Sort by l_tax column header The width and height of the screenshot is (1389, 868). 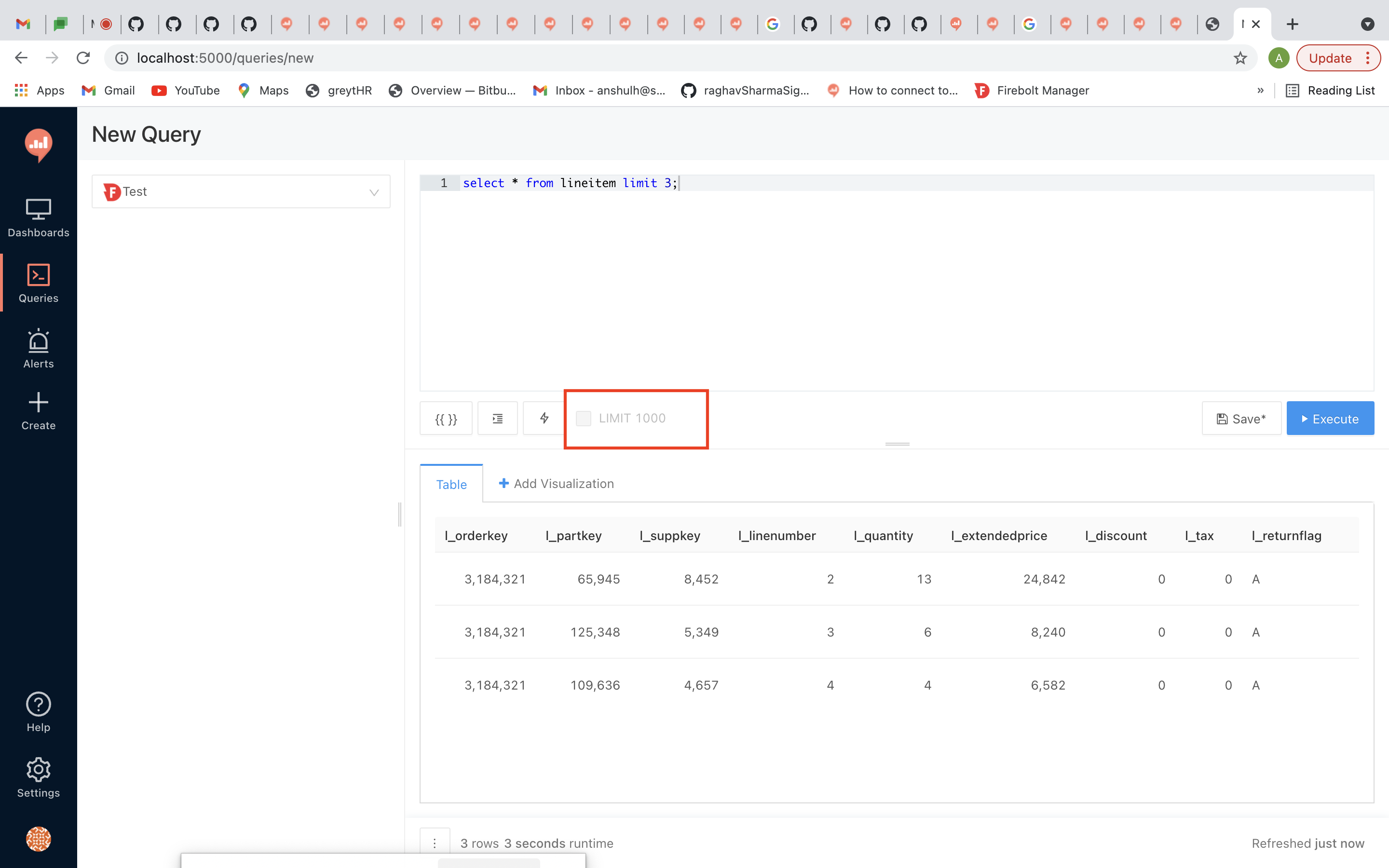(1199, 536)
